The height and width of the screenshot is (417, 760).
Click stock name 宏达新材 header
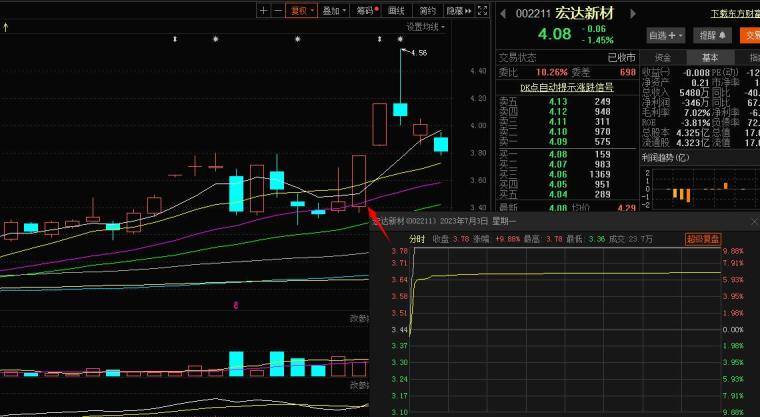585,13
